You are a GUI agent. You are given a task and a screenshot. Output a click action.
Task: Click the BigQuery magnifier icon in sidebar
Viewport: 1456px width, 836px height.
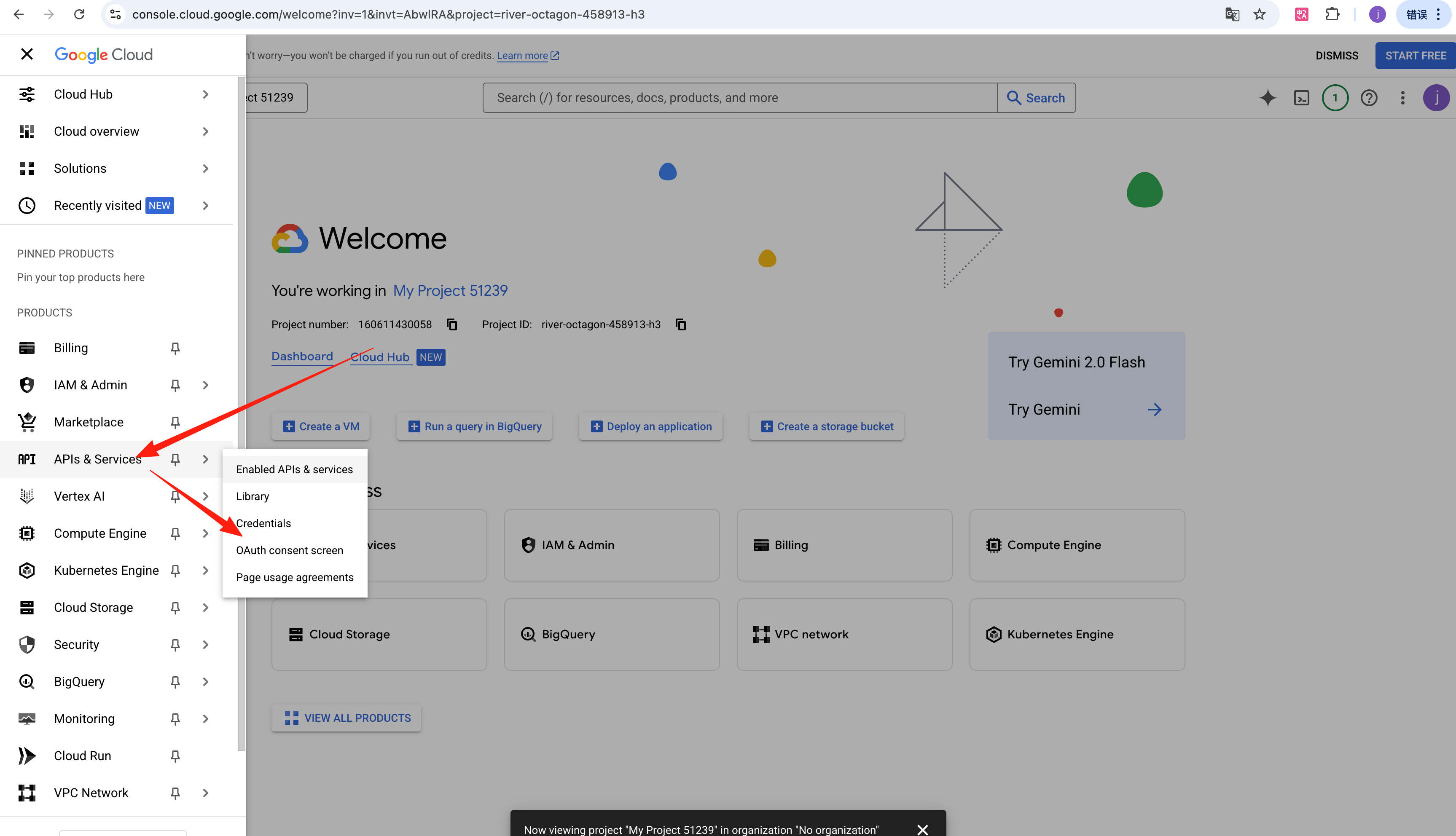pos(27,681)
